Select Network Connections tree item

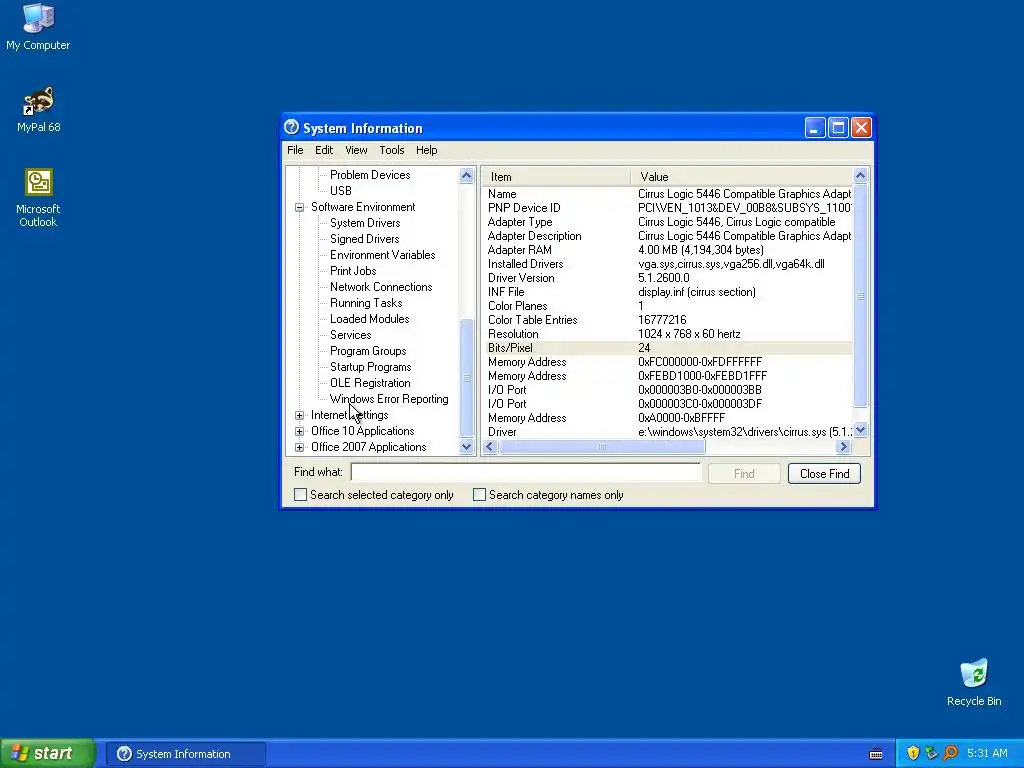[381, 287]
